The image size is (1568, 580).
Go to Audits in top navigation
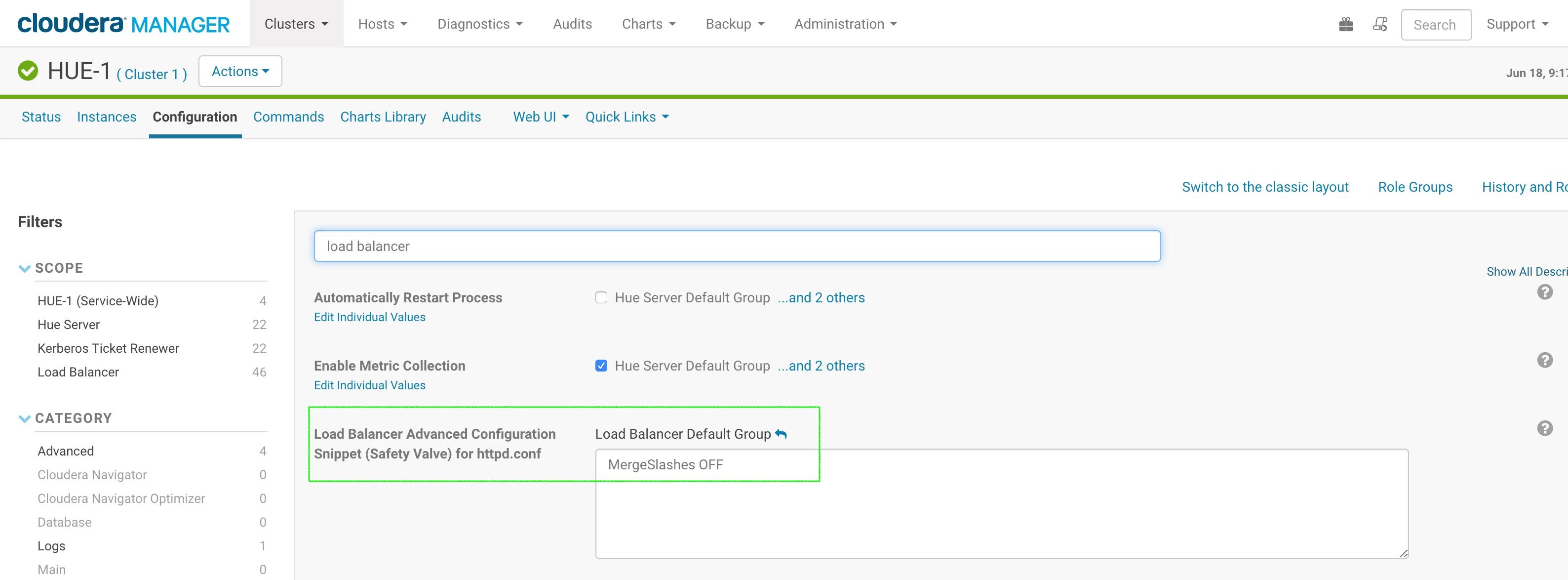click(x=572, y=24)
